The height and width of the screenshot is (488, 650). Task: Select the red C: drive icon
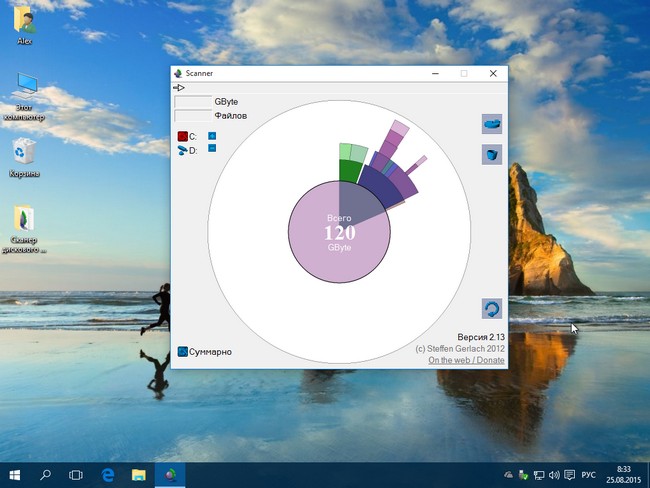pos(183,136)
